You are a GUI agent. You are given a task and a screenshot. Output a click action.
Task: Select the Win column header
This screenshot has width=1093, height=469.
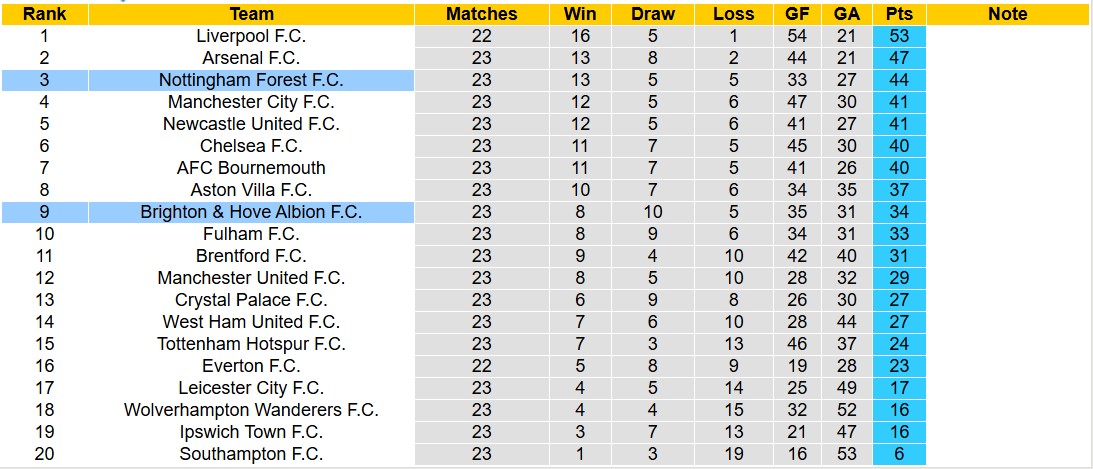[580, 14]
